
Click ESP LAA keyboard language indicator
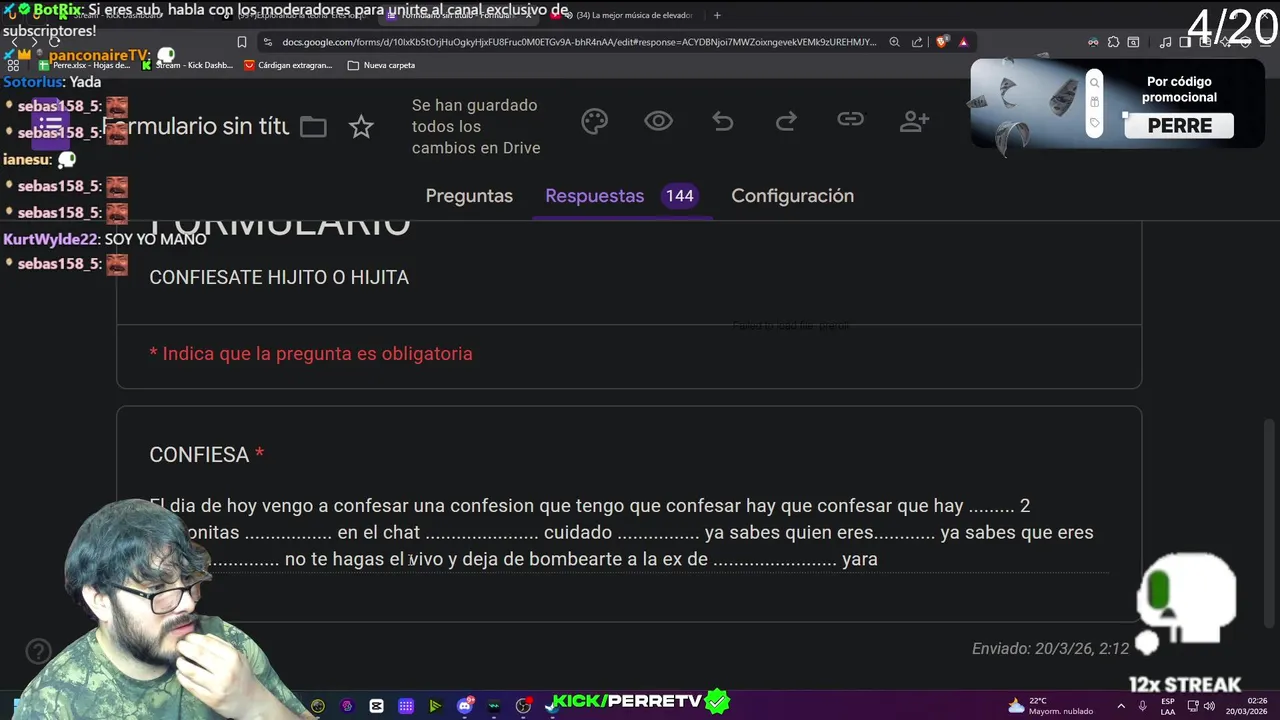pos(1168,706)
